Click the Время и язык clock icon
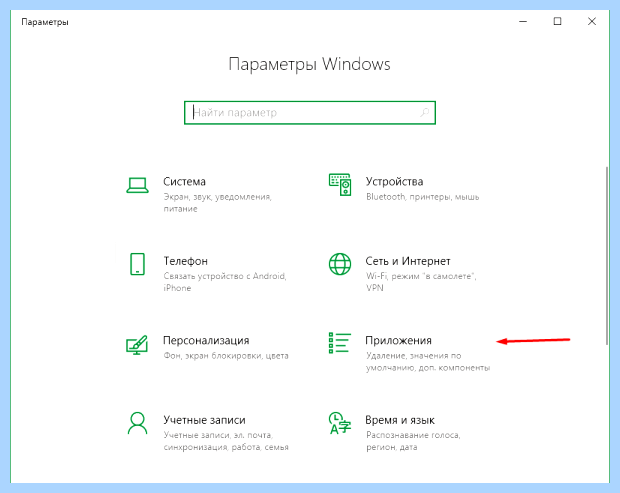 340,423
